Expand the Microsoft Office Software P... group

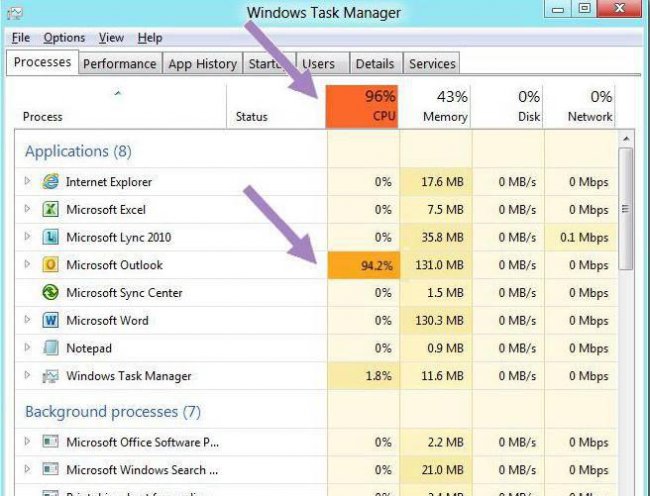point(27,441)
